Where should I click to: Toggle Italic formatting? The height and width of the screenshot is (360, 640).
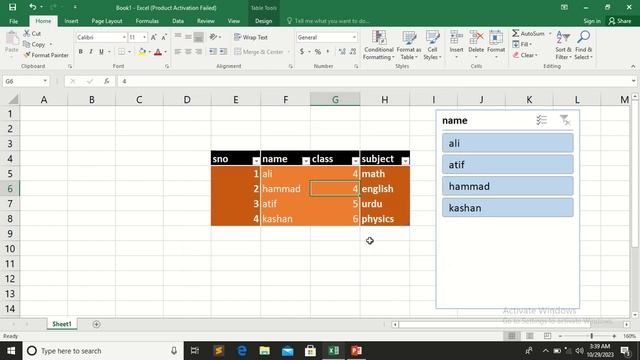91,52
